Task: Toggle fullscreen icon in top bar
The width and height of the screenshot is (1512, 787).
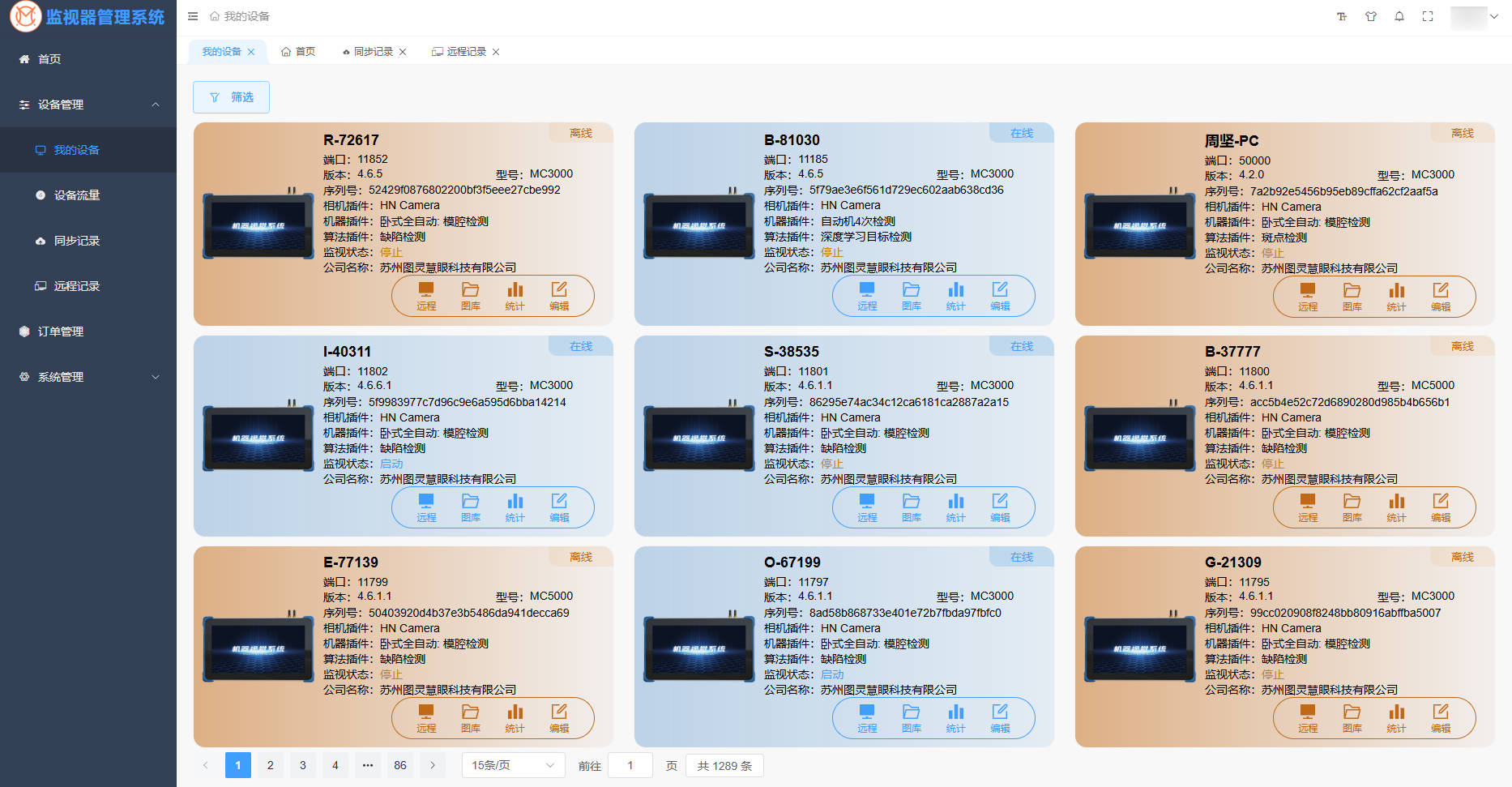Action: [x=1428, y=16]
